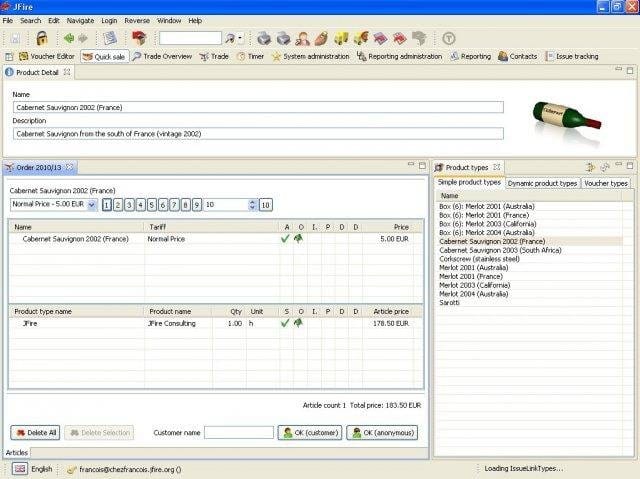Select Corkscrew (stainless steel) in product list
Viewport: 640px width, 479px height.
coord(479,259)
